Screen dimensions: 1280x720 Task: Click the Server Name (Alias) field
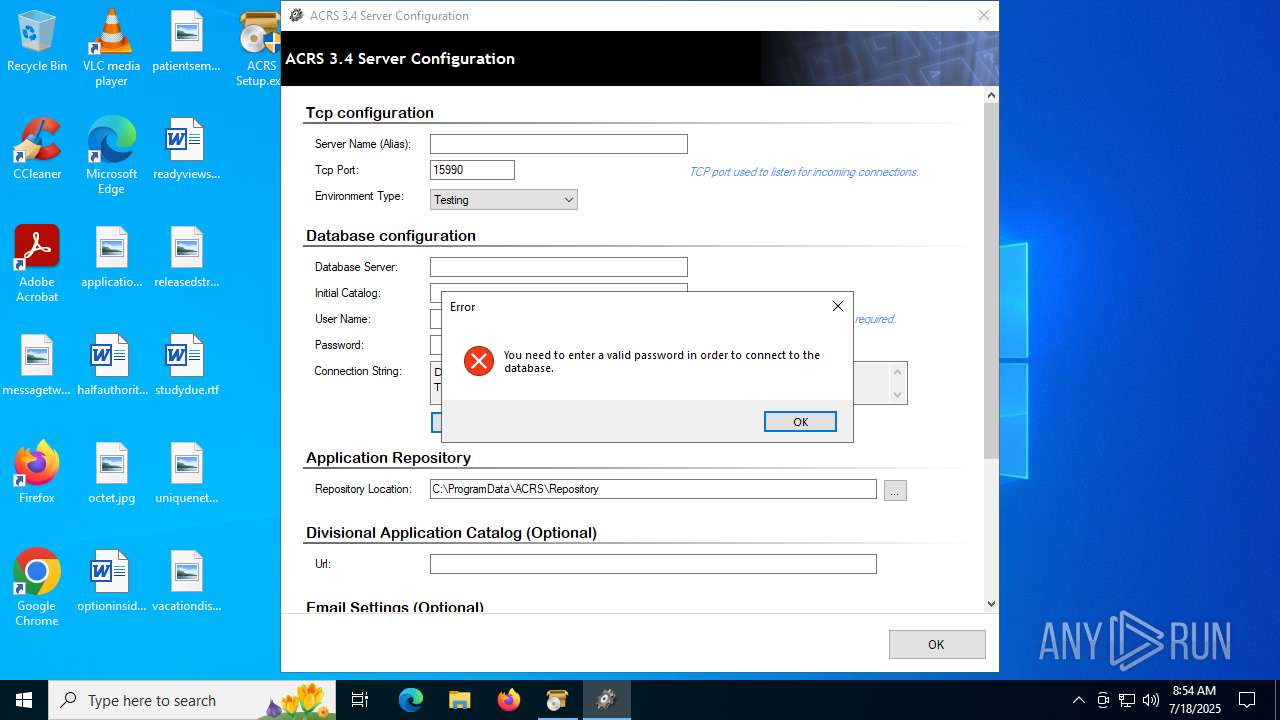pyautogui.click(x=559, y=144)
